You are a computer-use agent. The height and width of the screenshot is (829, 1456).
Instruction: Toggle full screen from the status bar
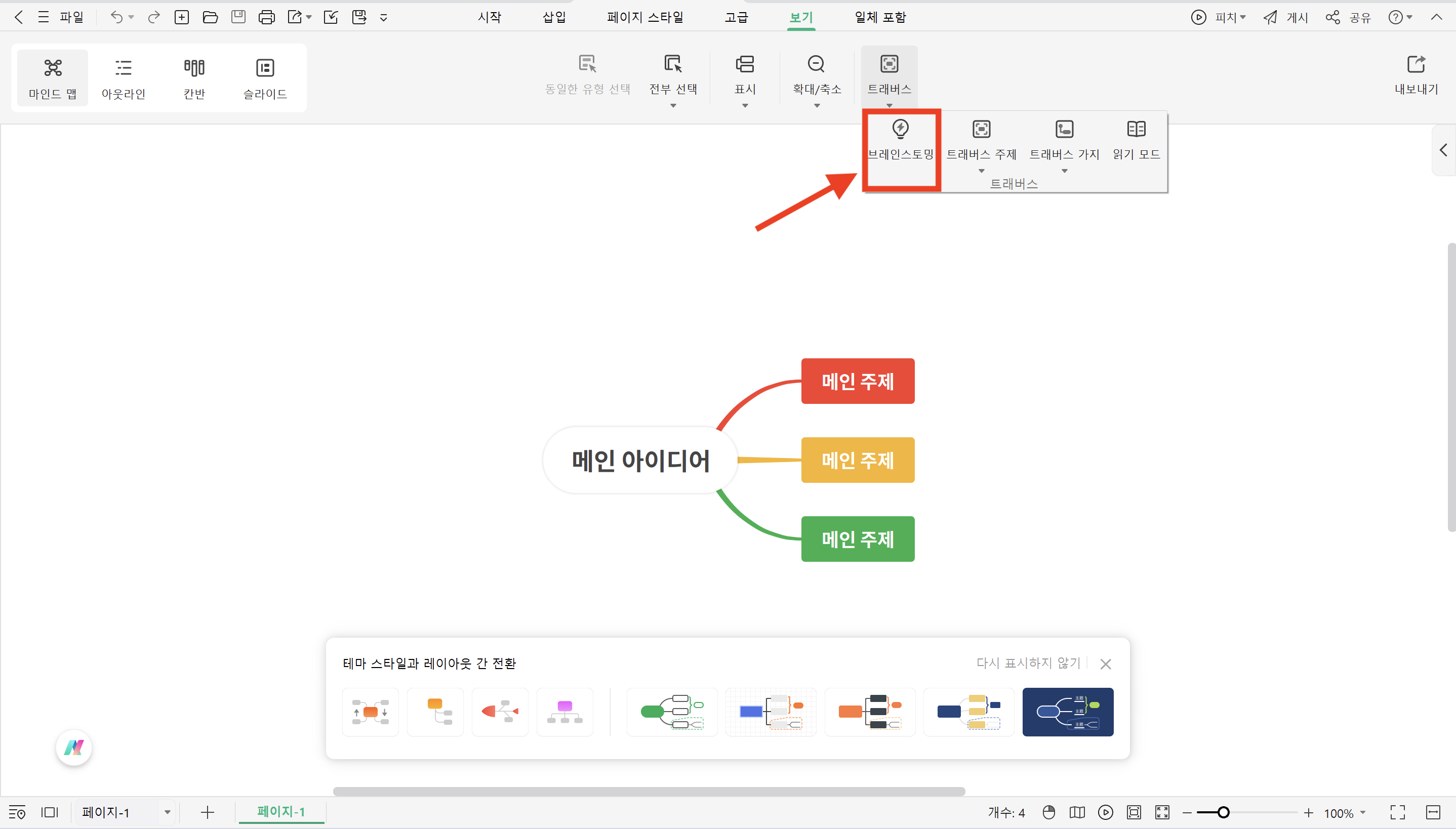pos(1398,812)
